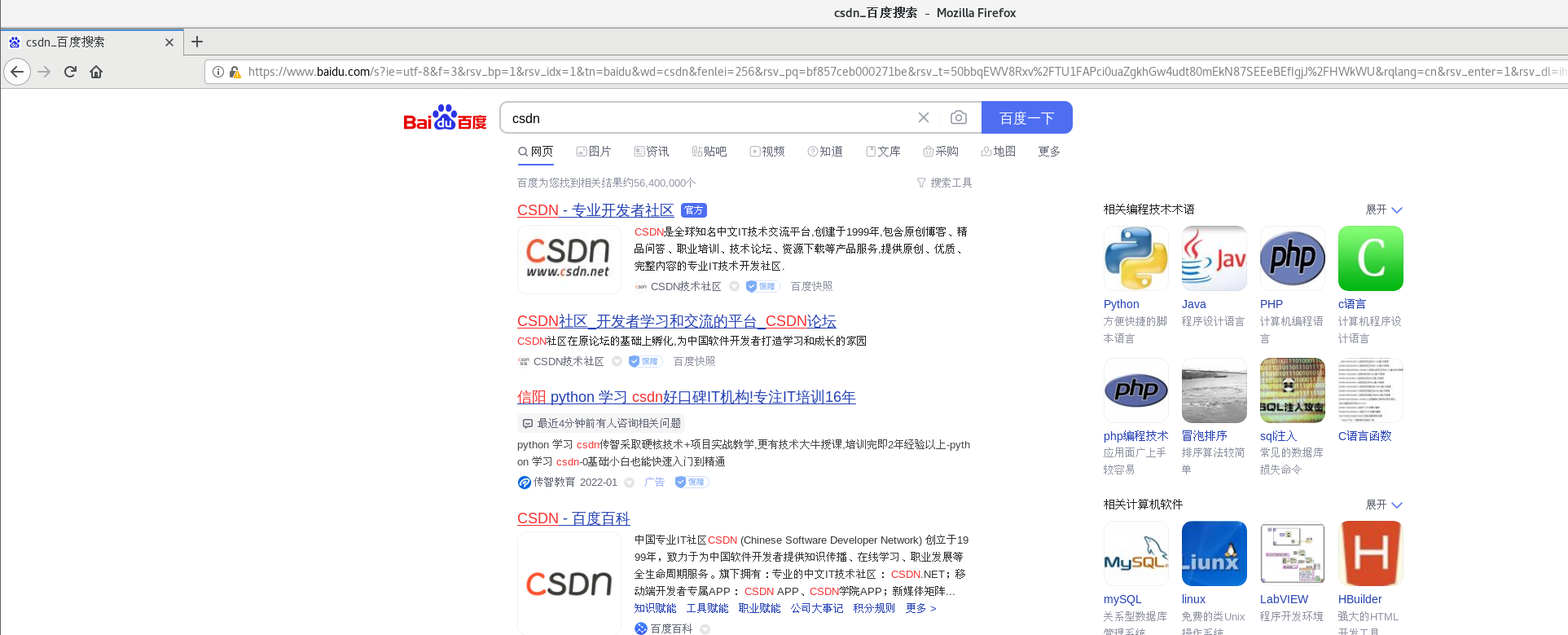
Task: Click the 官方 badge beside CSDN title
Action: tap(694, 210)
